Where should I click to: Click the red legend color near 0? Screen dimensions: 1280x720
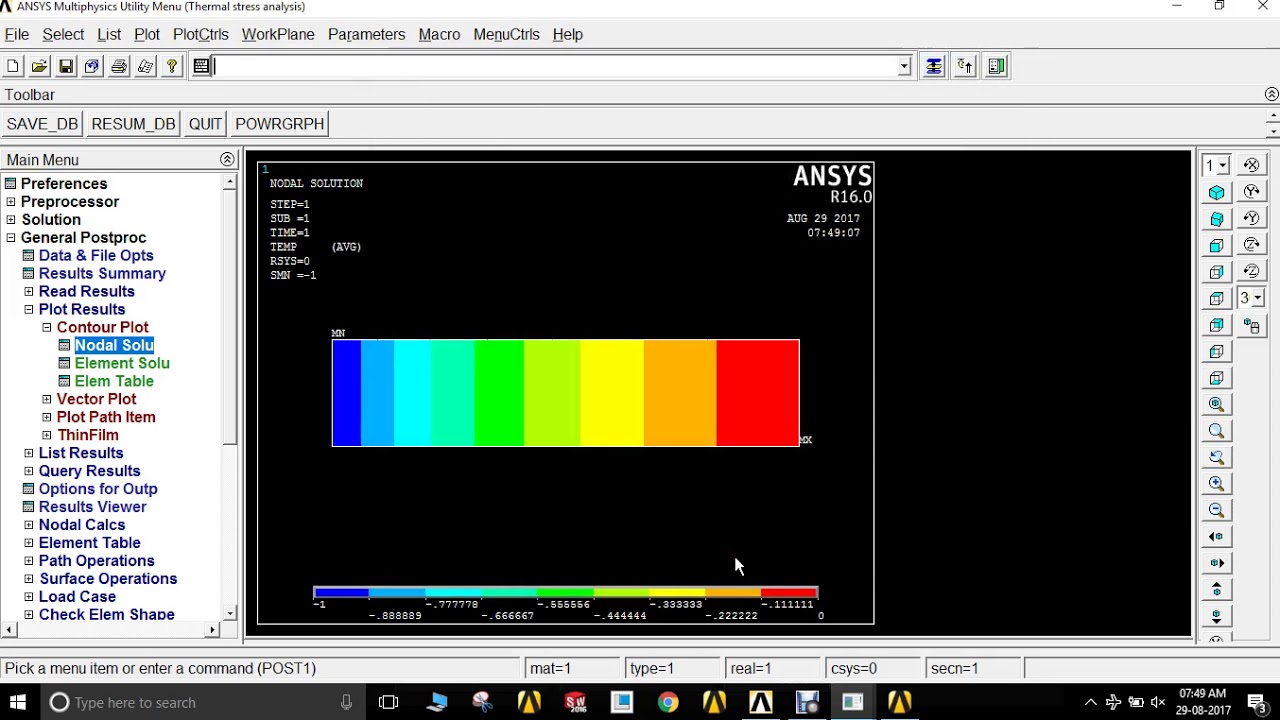(x=790, y=593)
